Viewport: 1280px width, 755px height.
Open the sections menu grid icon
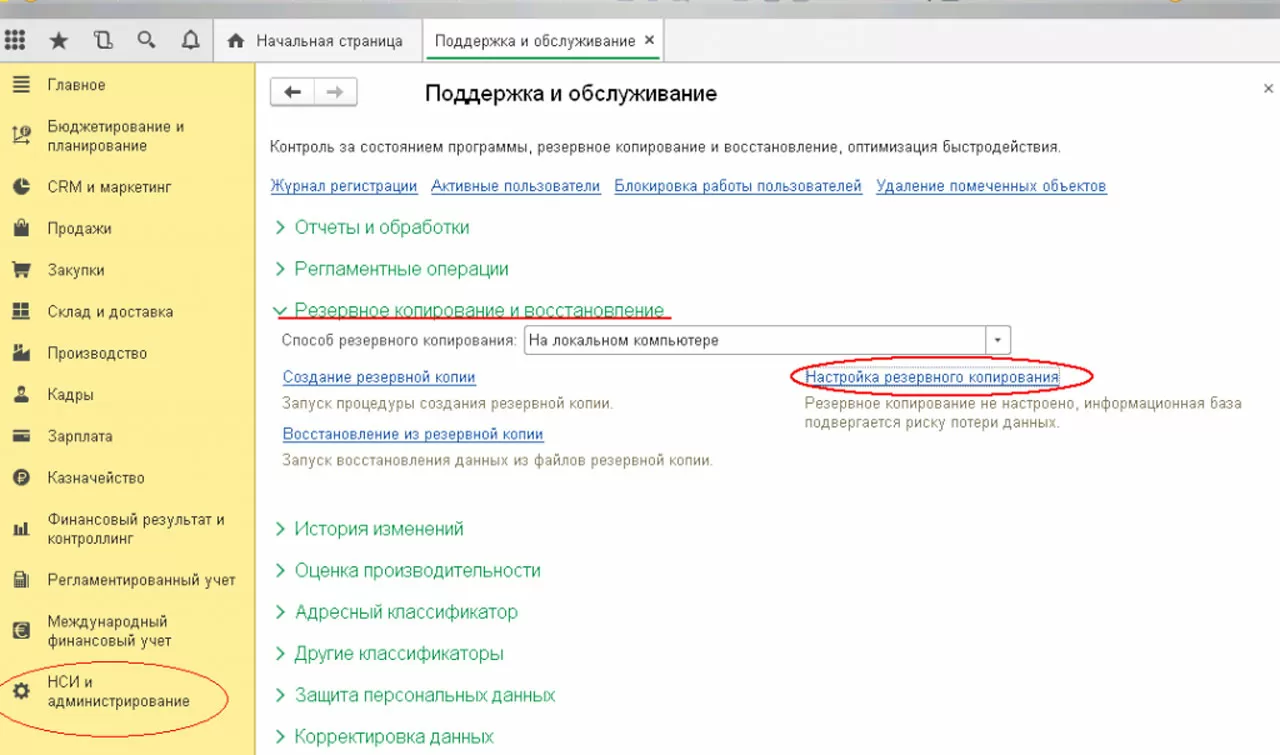(x=15, y=40)
